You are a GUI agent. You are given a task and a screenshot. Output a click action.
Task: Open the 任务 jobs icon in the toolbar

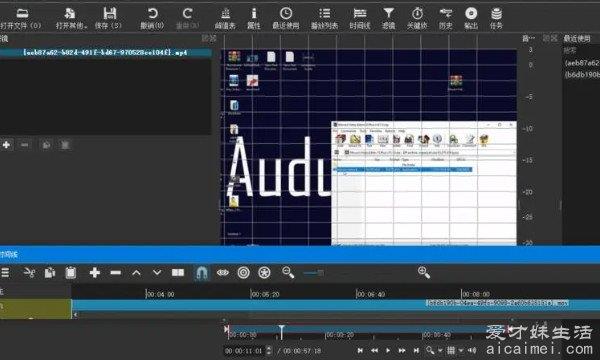496,18
